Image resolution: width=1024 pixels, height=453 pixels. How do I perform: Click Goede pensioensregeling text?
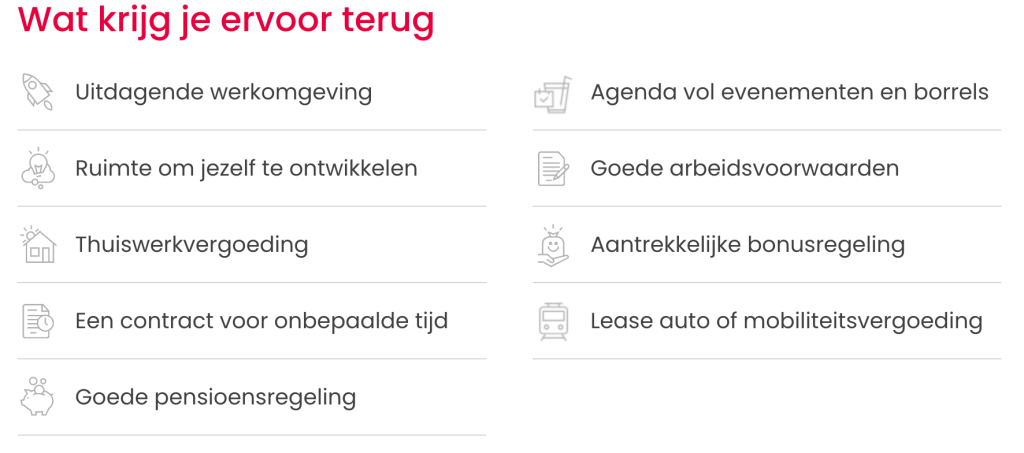216,397
